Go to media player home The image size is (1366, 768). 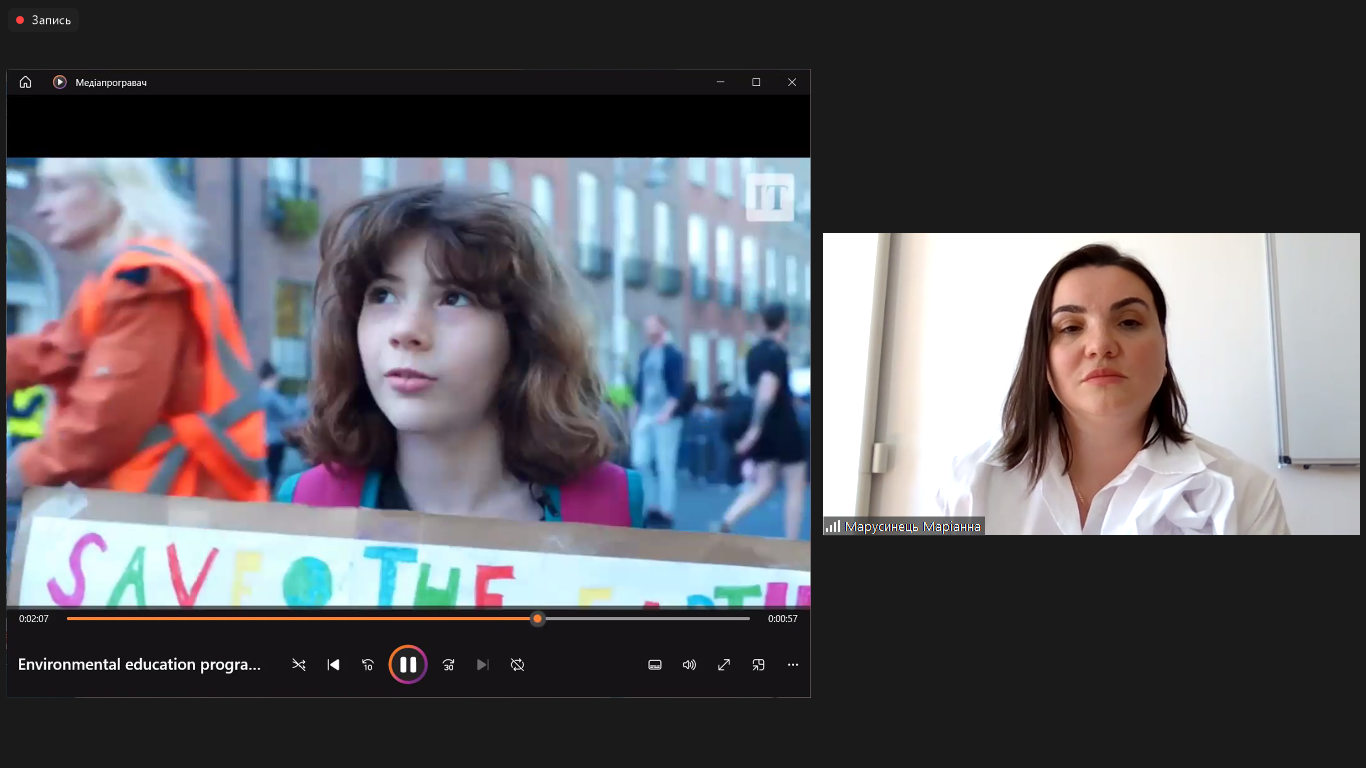tap(26, 82)
